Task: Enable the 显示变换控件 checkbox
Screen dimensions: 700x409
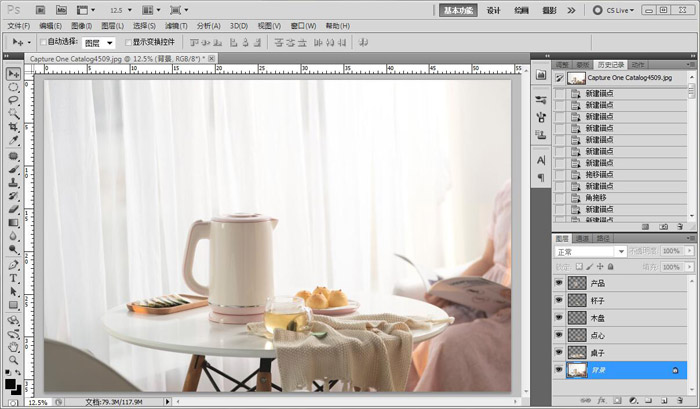Action: (x=126, y=43)
